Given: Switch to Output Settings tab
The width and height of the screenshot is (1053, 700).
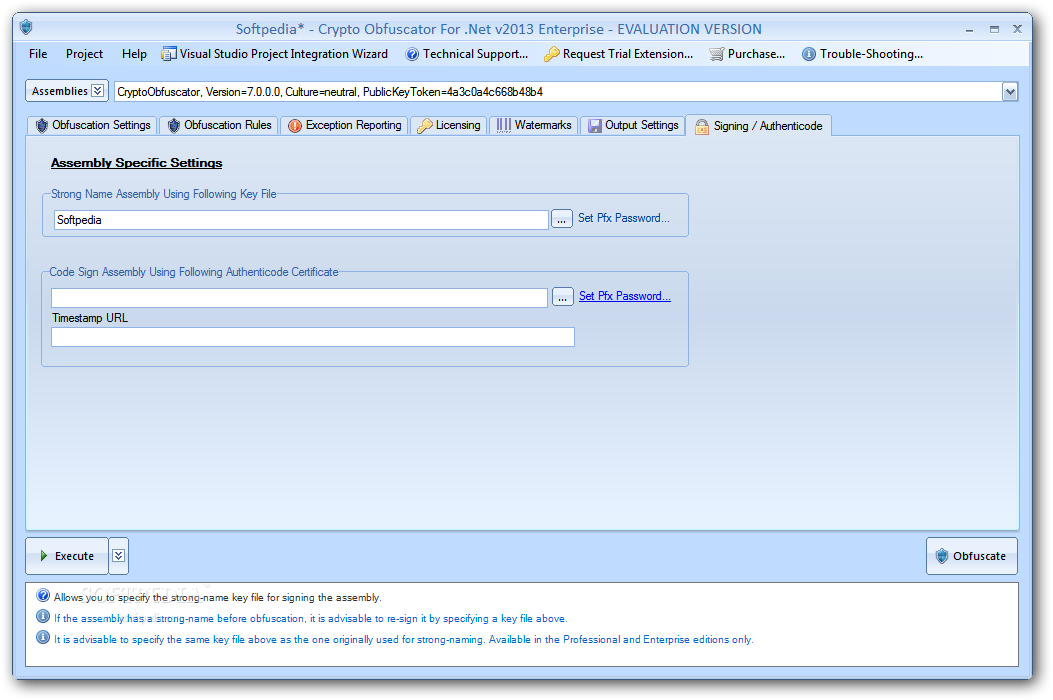Looking at the screenshot, I should [633, 126].
